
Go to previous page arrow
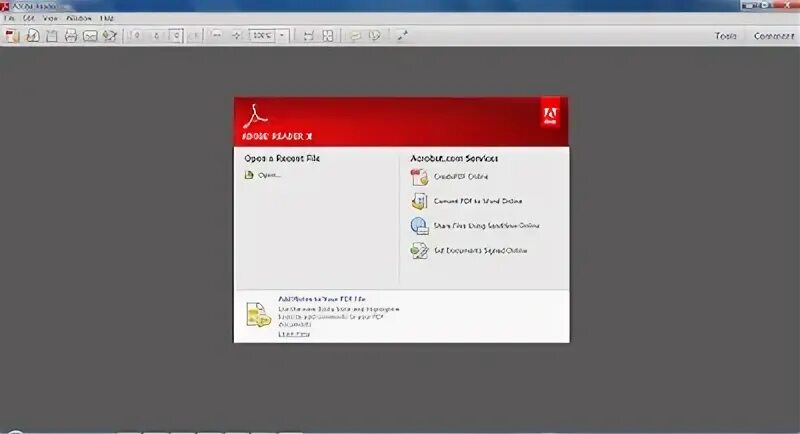click(x=137, y=36)
